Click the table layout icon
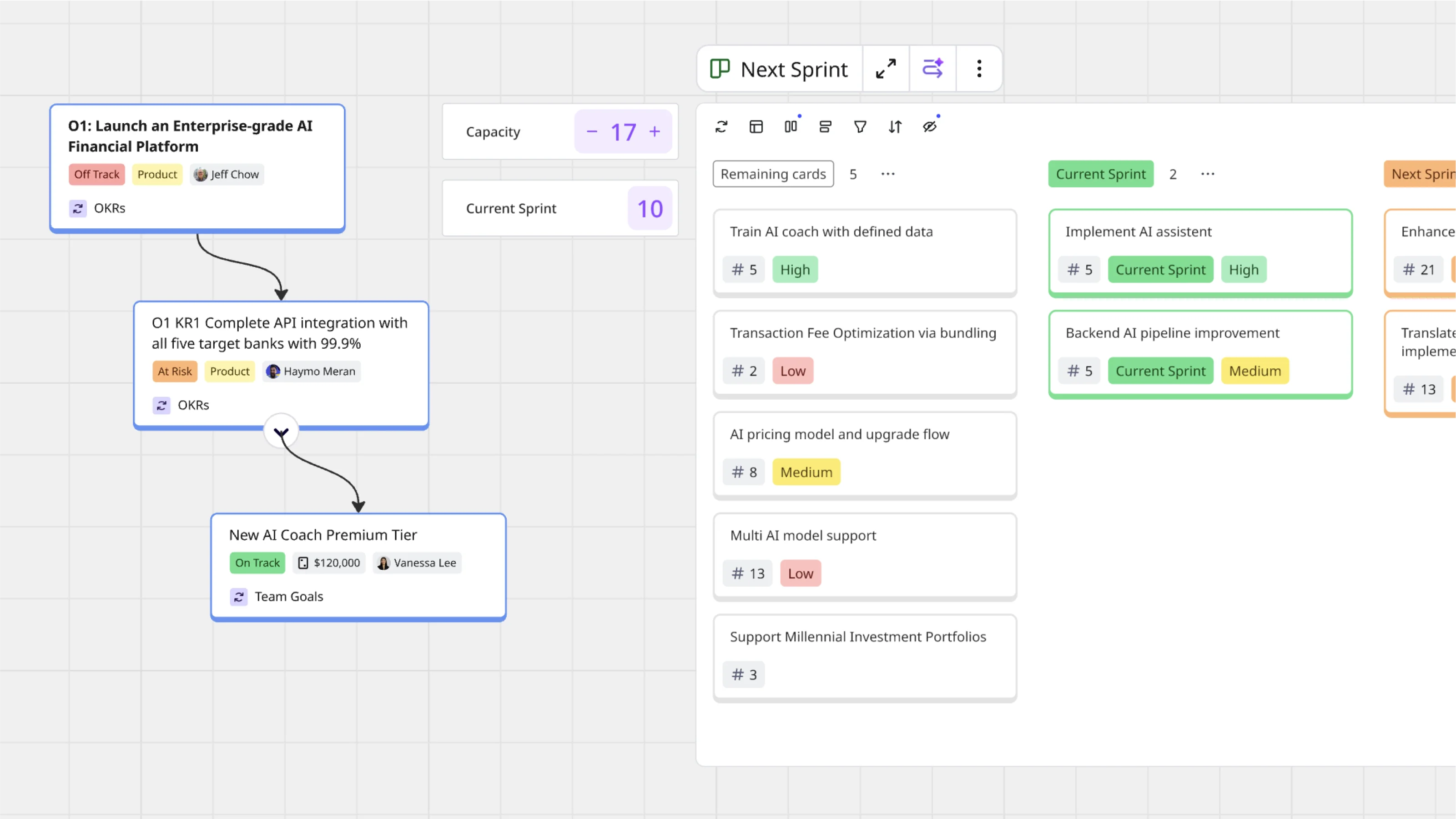The height and width of the screenshot is (819, 1456). 756,126
